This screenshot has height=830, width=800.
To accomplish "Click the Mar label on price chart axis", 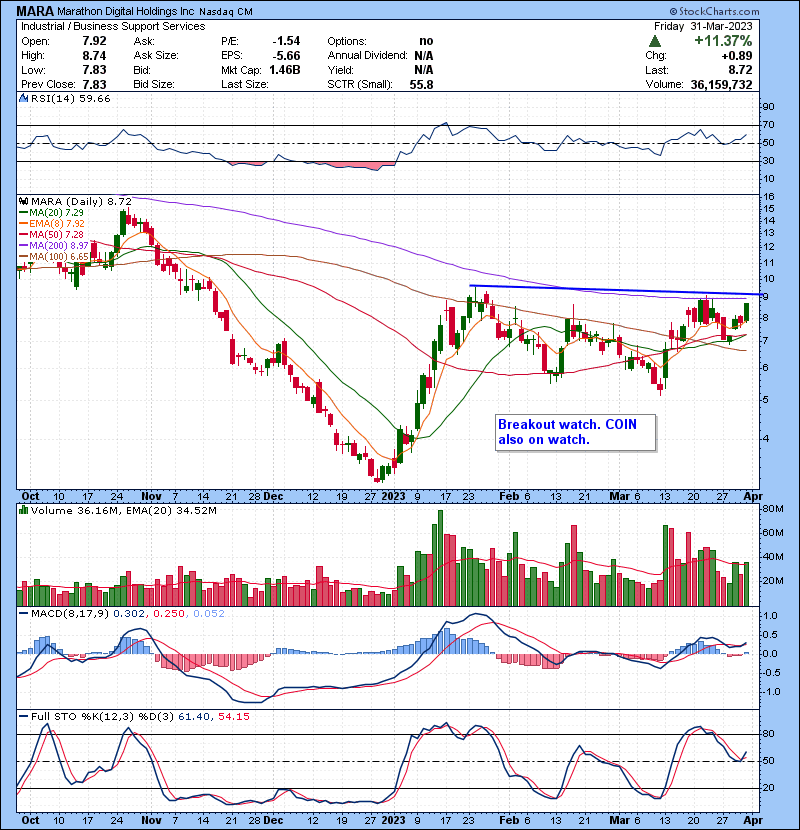I will (x=619, y=496).
